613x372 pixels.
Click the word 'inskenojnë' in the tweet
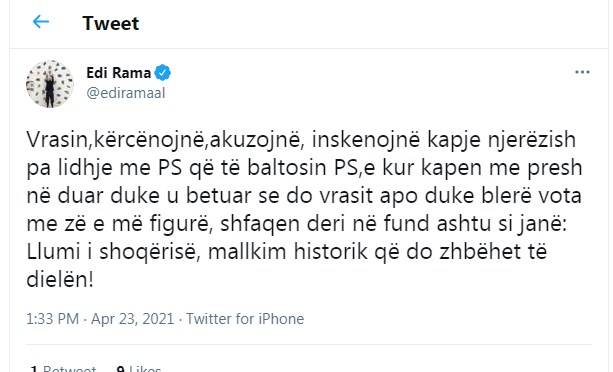[x=366, y=140]
